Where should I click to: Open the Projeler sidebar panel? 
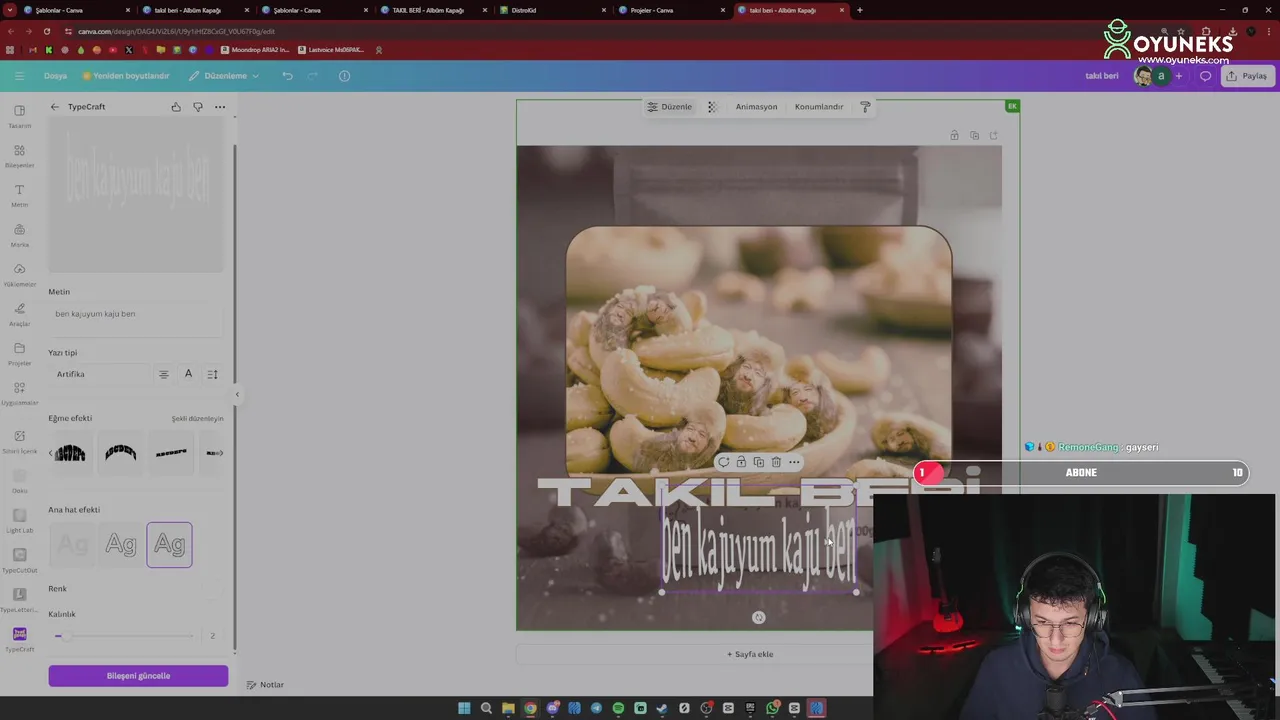[x=19, y=354]
